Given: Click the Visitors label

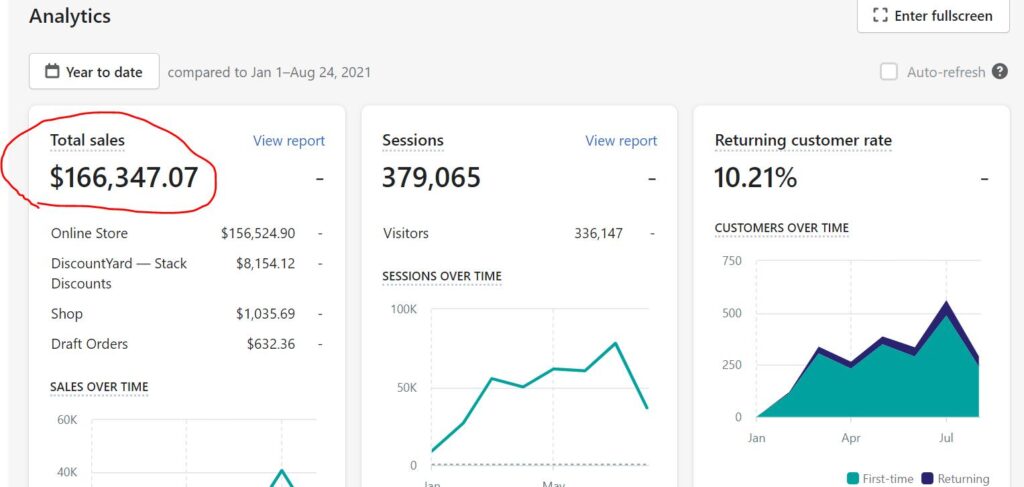Looking at the screenshot, I should point(406,234).
